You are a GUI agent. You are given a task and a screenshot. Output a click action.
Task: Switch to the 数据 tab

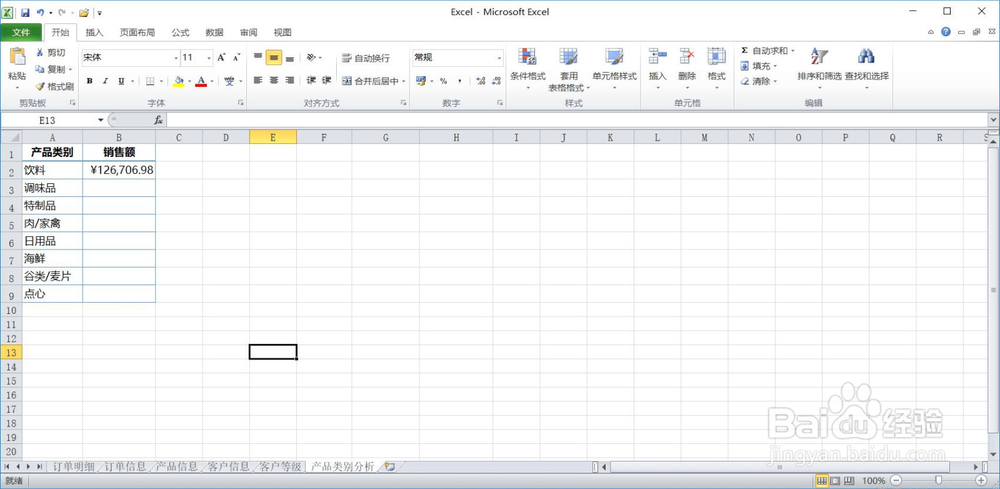[x=214, y=33]
